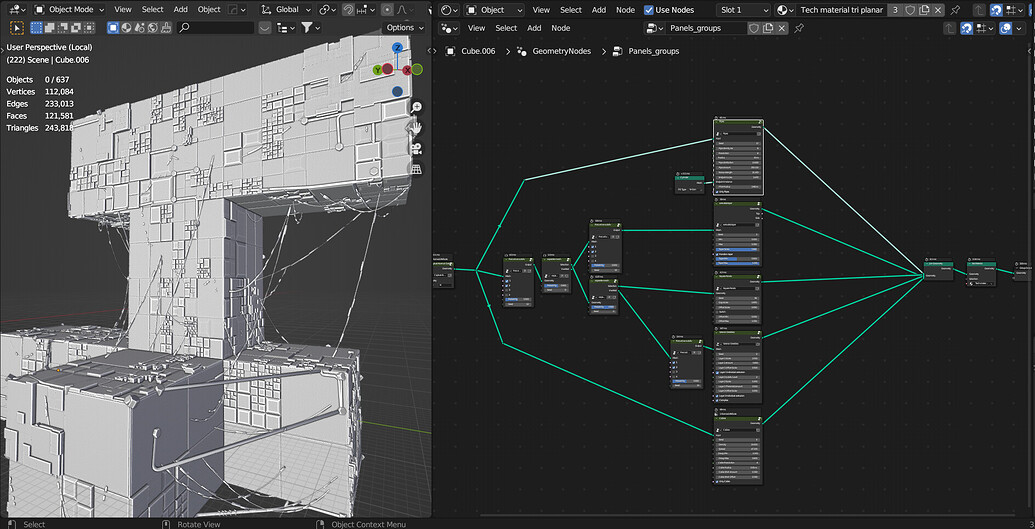Toggle the snap magnet icon
The image size is (1035, 529).
(349, 10)
